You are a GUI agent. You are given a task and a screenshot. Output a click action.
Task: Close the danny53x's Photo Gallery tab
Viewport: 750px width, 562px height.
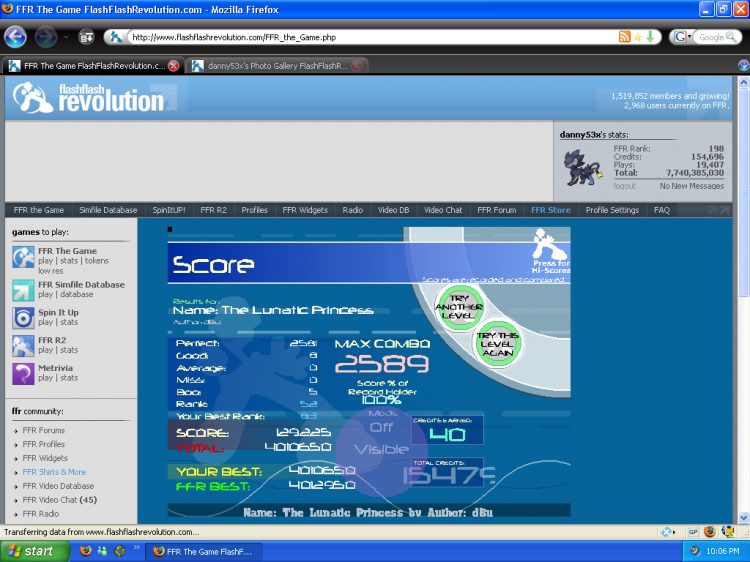coord(357,66)
